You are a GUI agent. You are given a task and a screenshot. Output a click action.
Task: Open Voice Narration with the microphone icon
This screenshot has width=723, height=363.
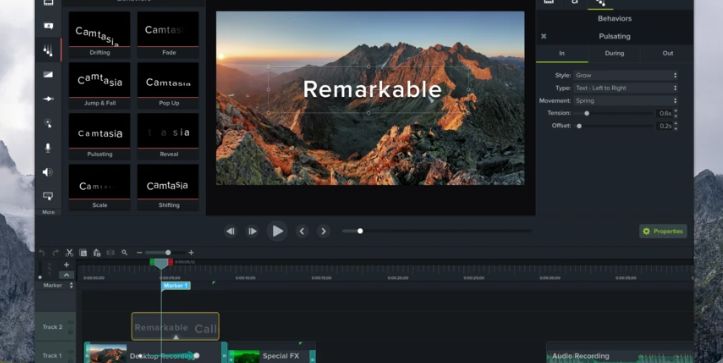pos(48,148)
